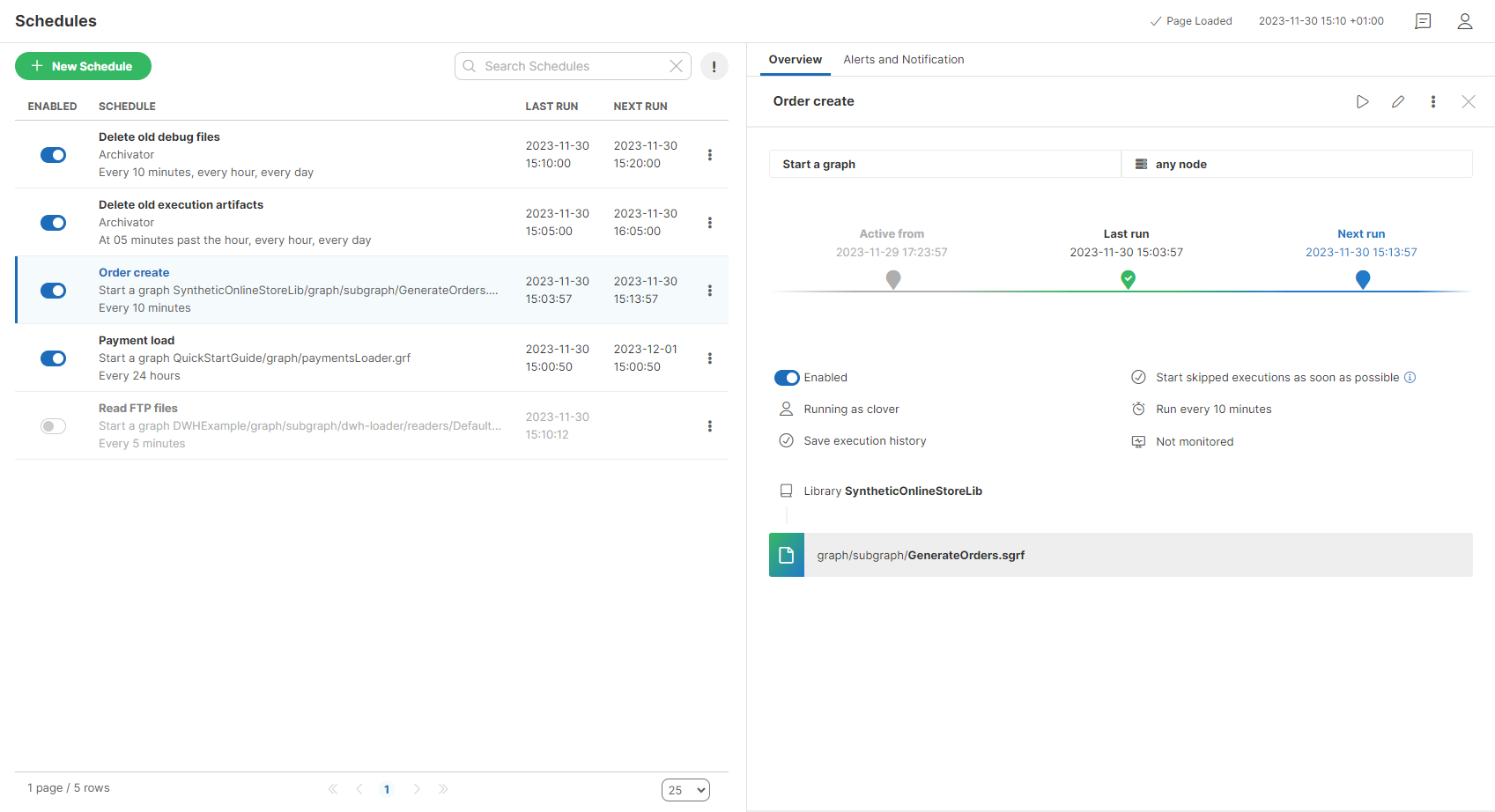Click the exclamation filter icon beside search
Viewport: 1495px width, 812px height.
[714, 67]
